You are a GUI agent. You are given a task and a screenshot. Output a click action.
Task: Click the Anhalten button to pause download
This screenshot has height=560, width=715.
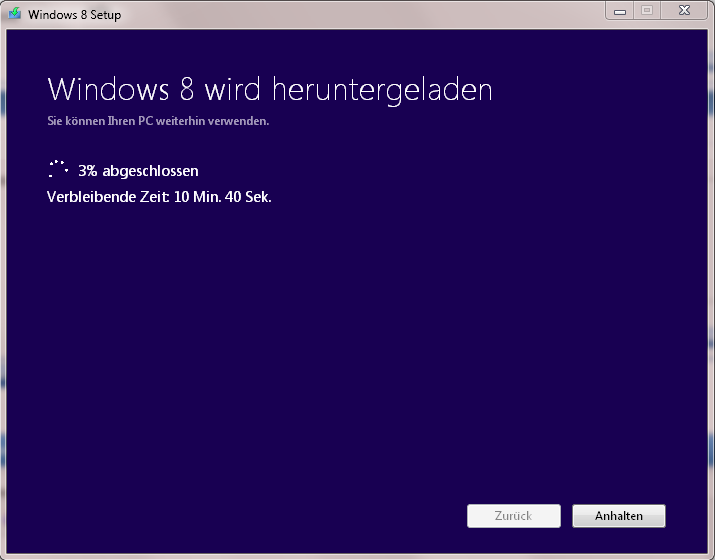pyautogui.click(x=619, y=516)
